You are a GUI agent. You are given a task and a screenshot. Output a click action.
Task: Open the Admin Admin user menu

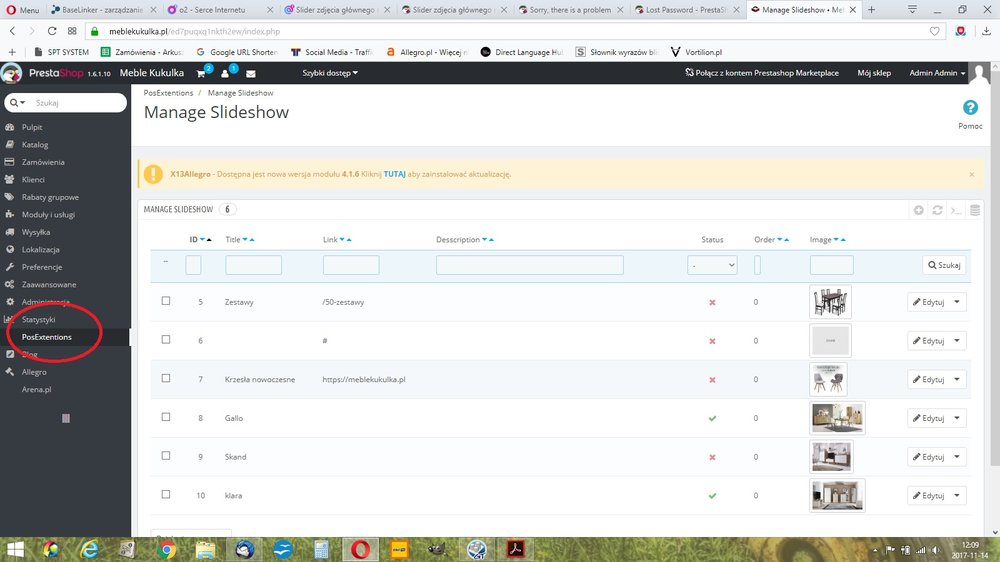pyautogui.click(x=937, y=73)
